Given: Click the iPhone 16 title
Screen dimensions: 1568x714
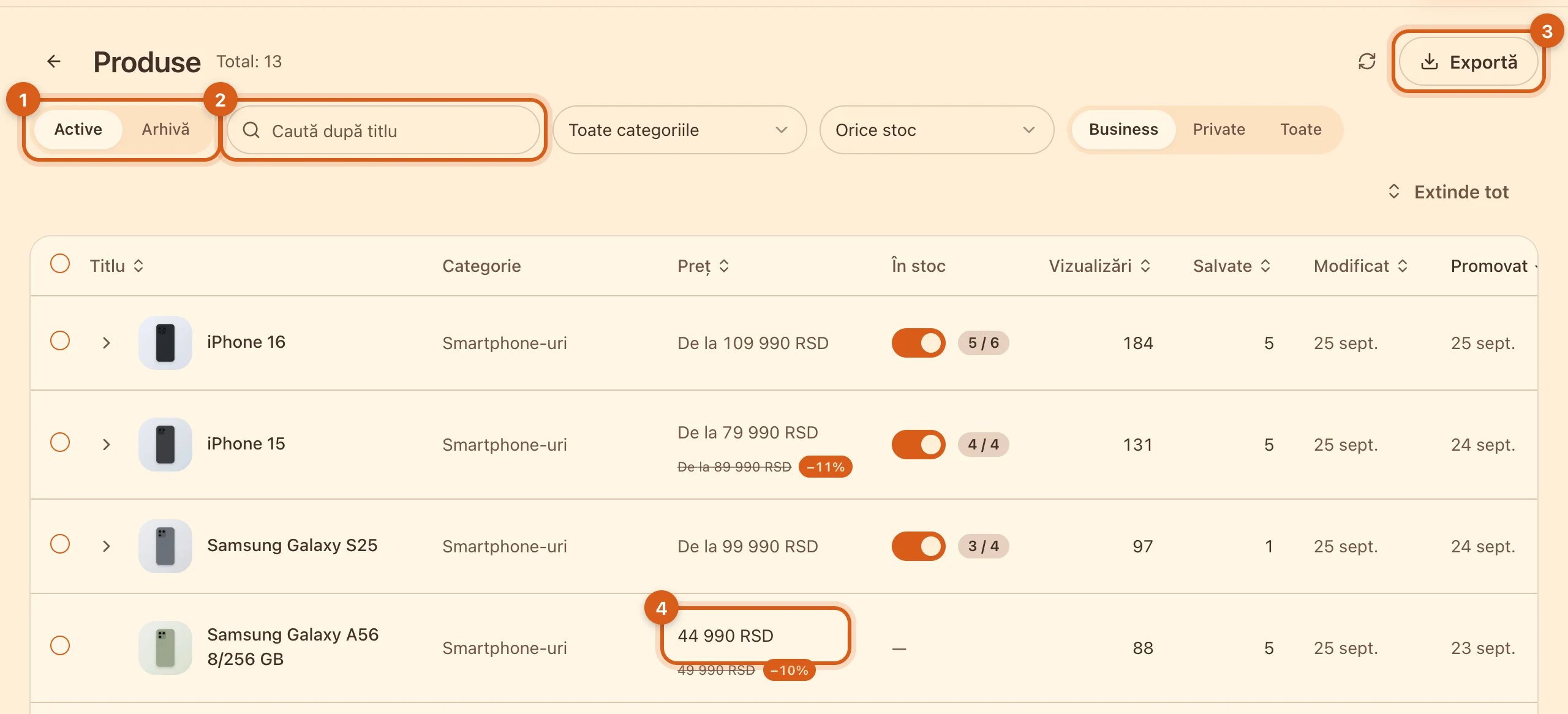Looking at the screenshot, I should (x=246, y=342).
